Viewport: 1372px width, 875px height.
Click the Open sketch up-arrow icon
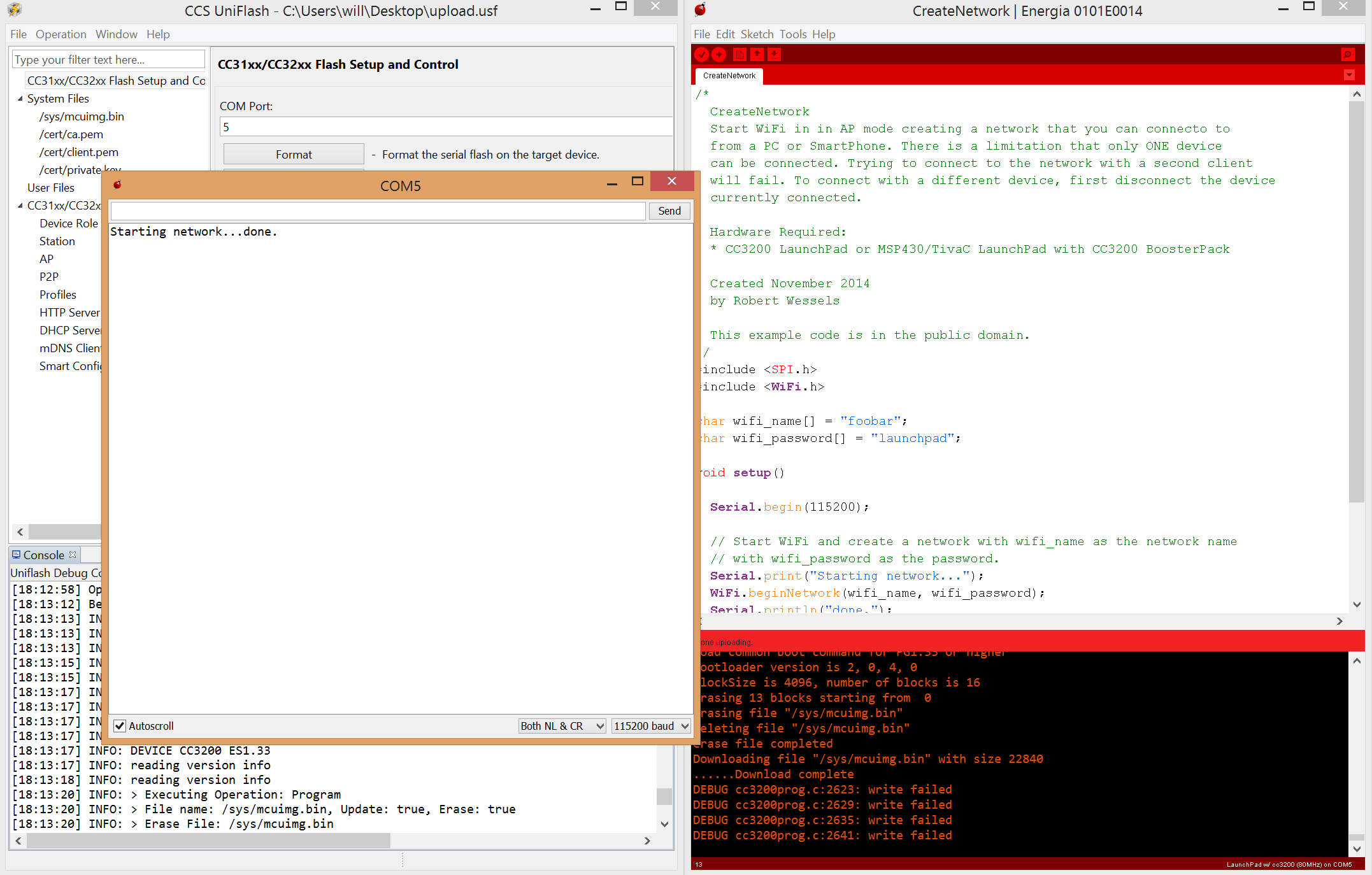click(757, 55)
